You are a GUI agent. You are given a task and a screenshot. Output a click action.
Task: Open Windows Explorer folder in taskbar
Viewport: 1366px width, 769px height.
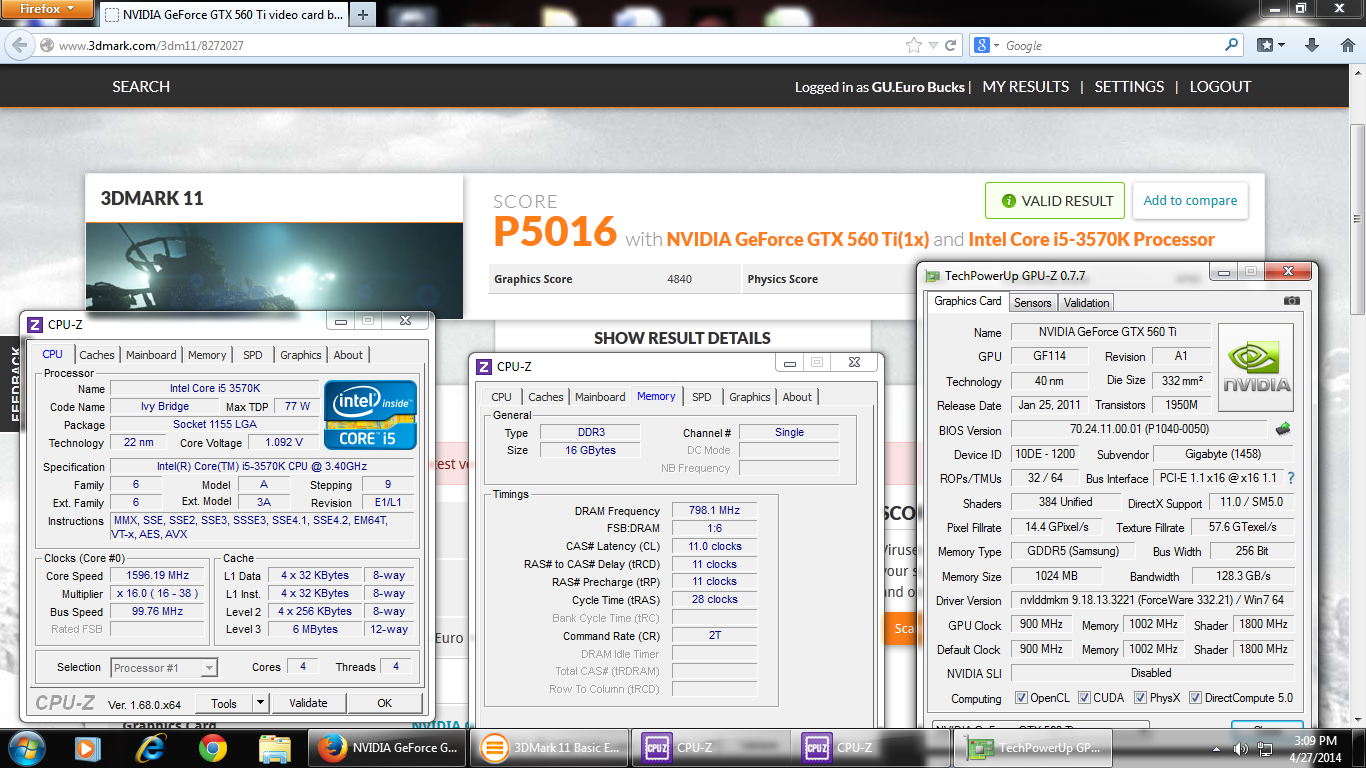point(274,747)
